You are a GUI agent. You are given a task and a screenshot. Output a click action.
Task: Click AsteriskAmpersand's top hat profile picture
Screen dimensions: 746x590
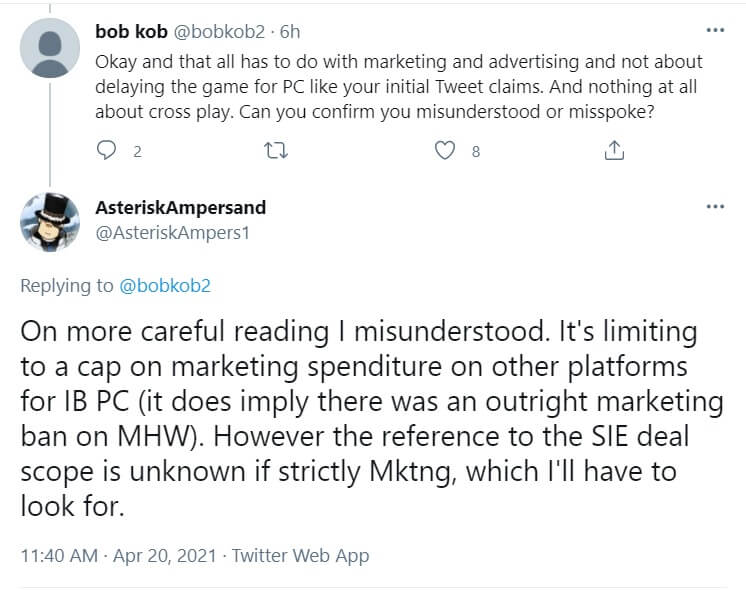tap(49, 220)
